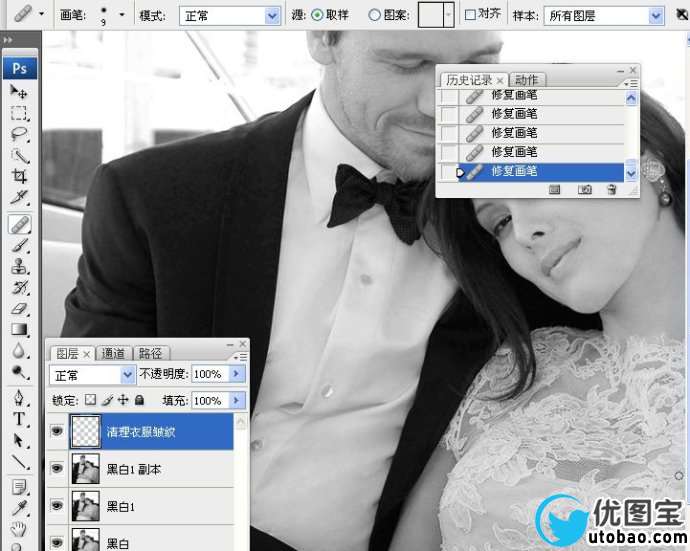Screen dimensions: 690x551
Task: Hide the 黑白1 layer
Action: pos(57,506)
